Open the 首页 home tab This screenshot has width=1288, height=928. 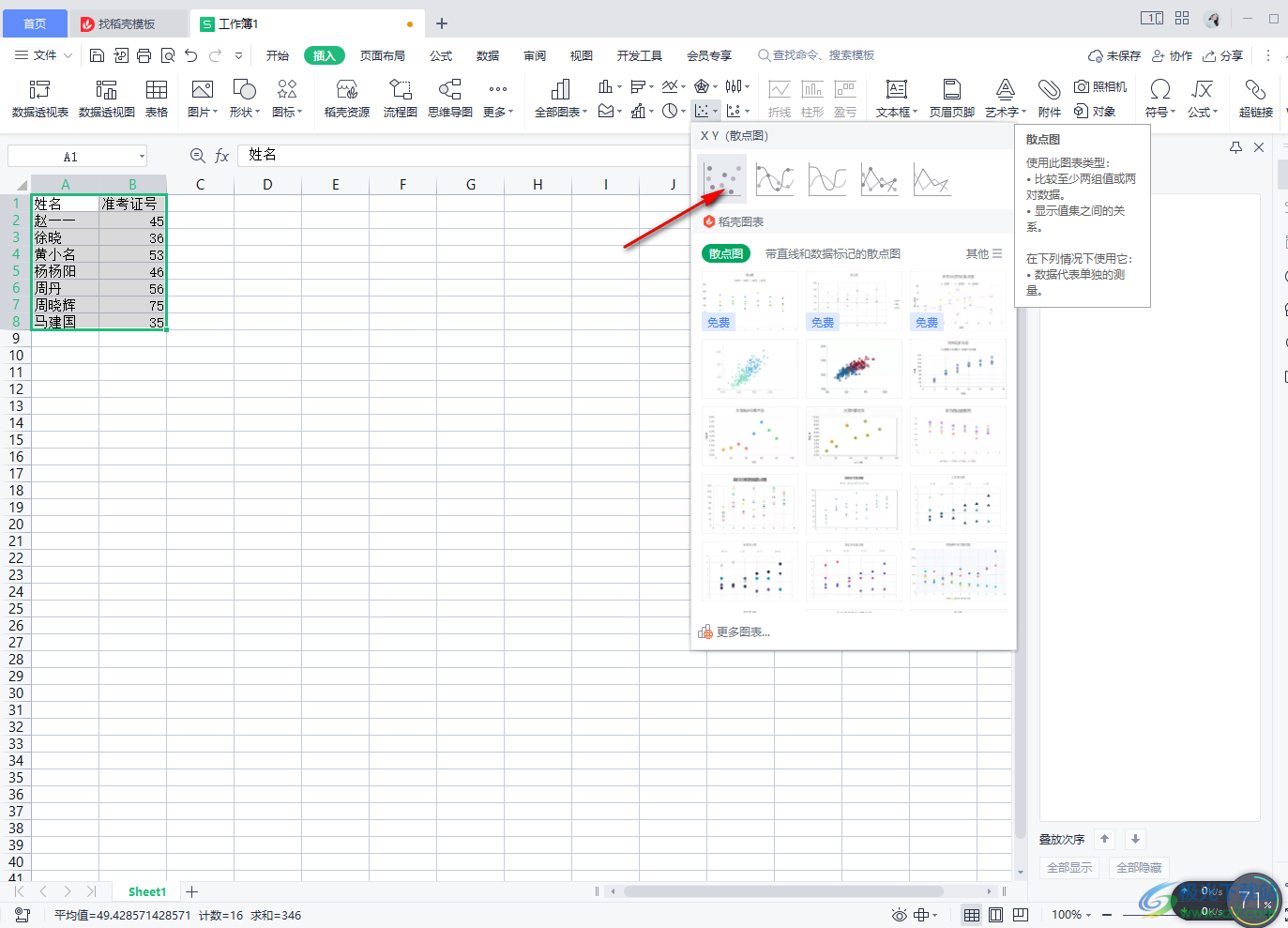(x=35, y=23)
